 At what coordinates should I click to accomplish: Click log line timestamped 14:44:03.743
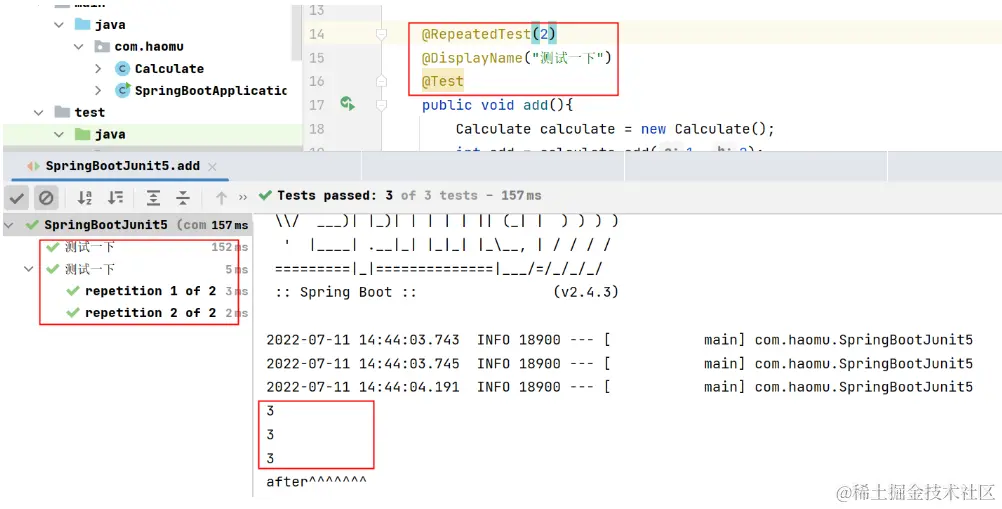(x=619, y=340)
